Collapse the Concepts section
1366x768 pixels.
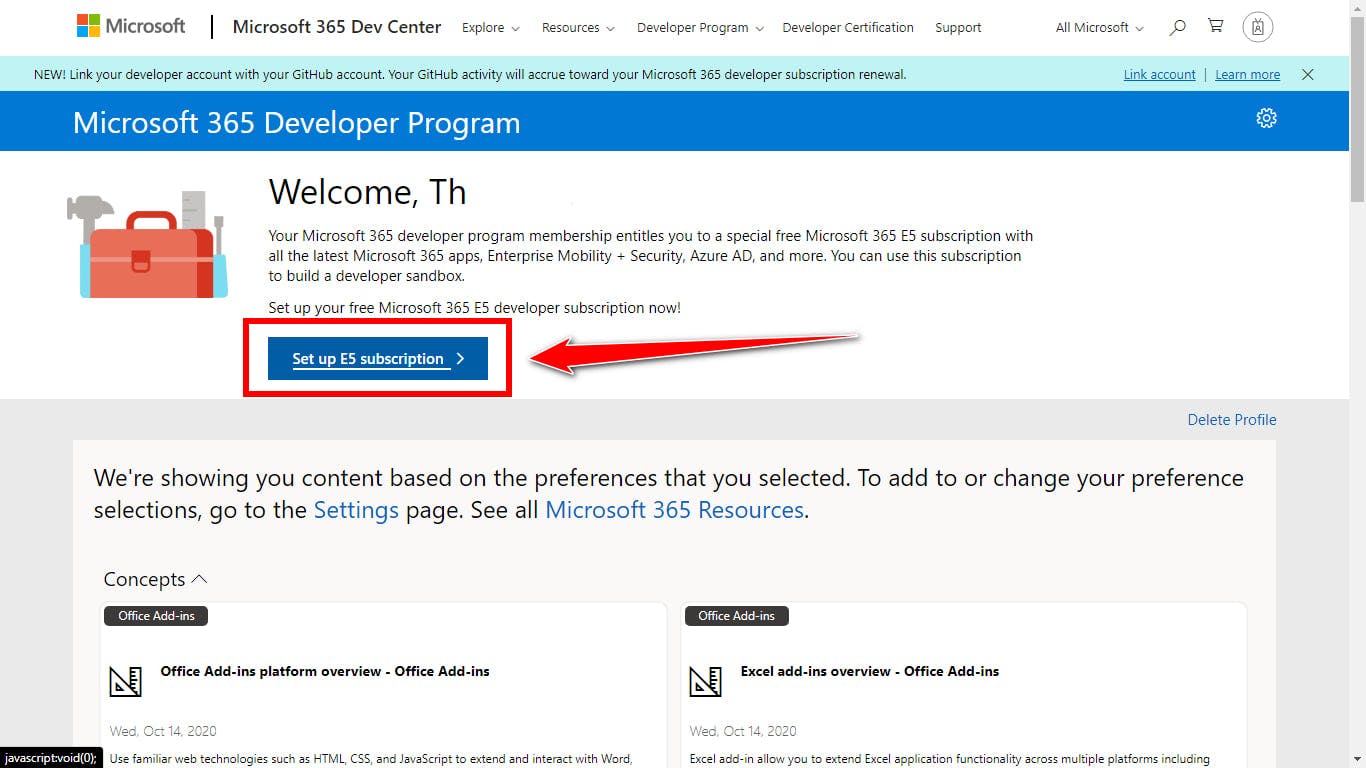pos(155,579)
